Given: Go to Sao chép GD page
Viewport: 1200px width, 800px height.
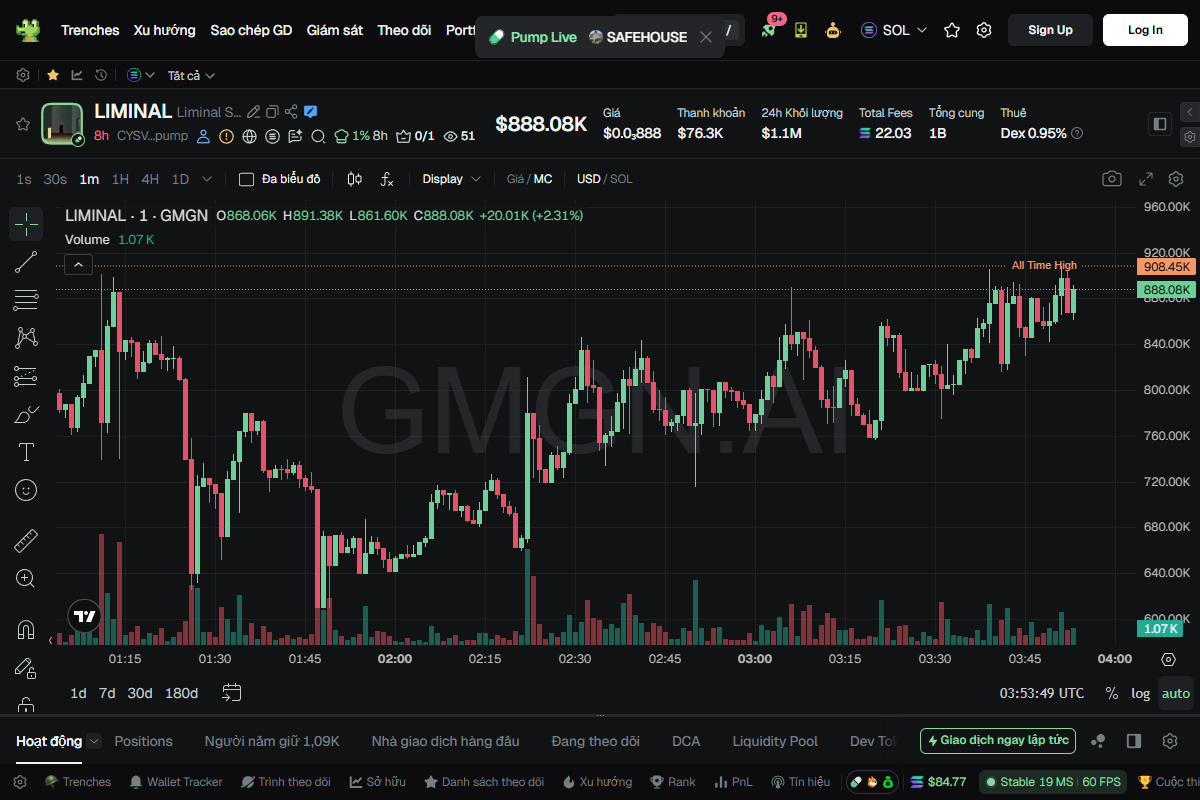Looking at the screenshot, I should [251, 30].
